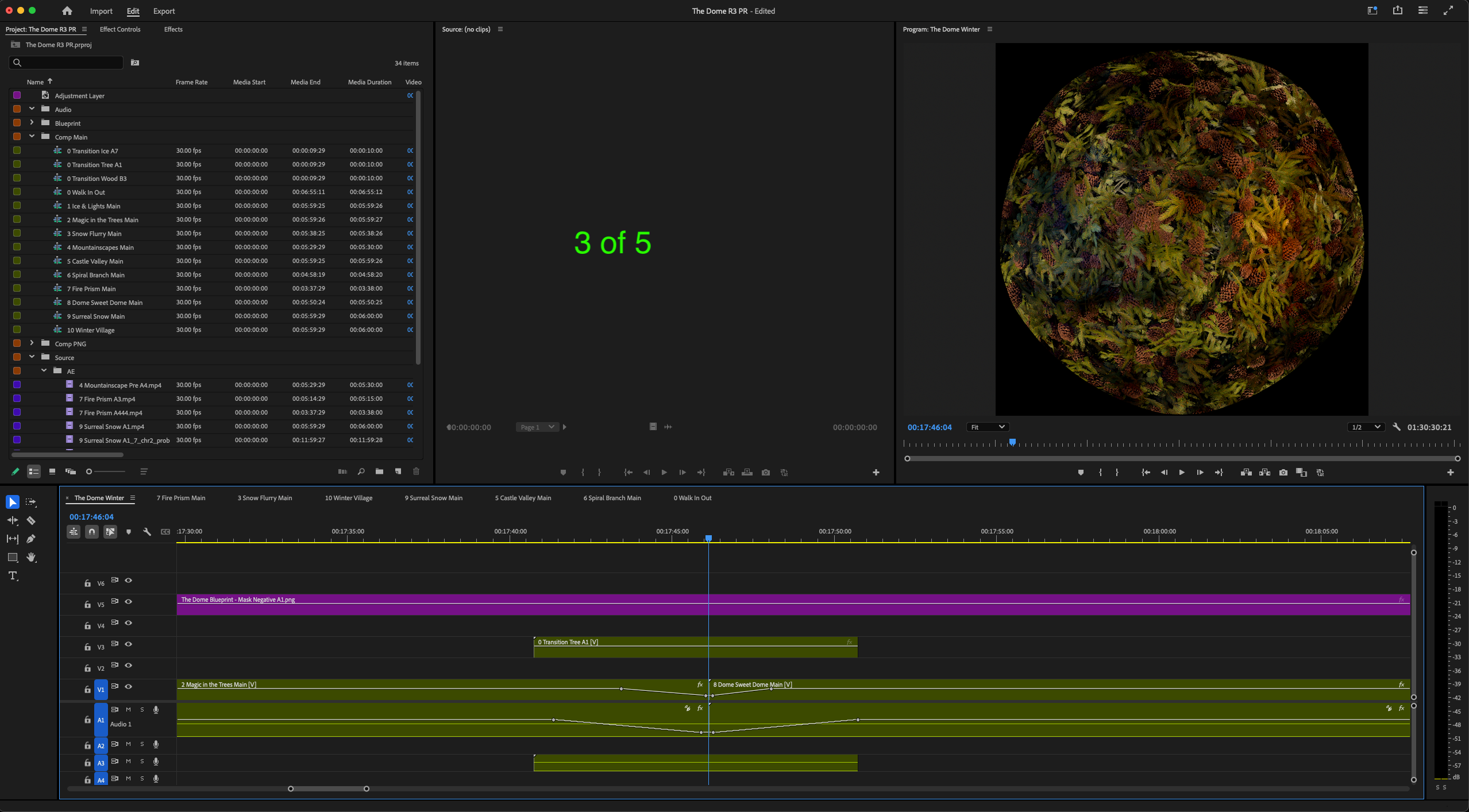1469x812 pixels.
Task: Hide track V5 with eye icon
Action: 129,602
